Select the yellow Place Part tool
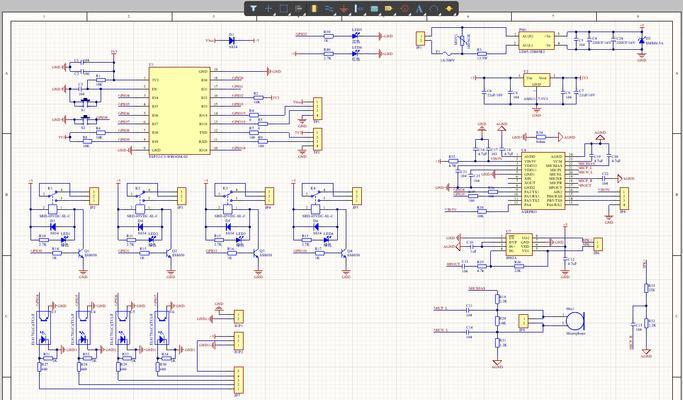Viewport: 683px width, 400px height. coord(314,8)
